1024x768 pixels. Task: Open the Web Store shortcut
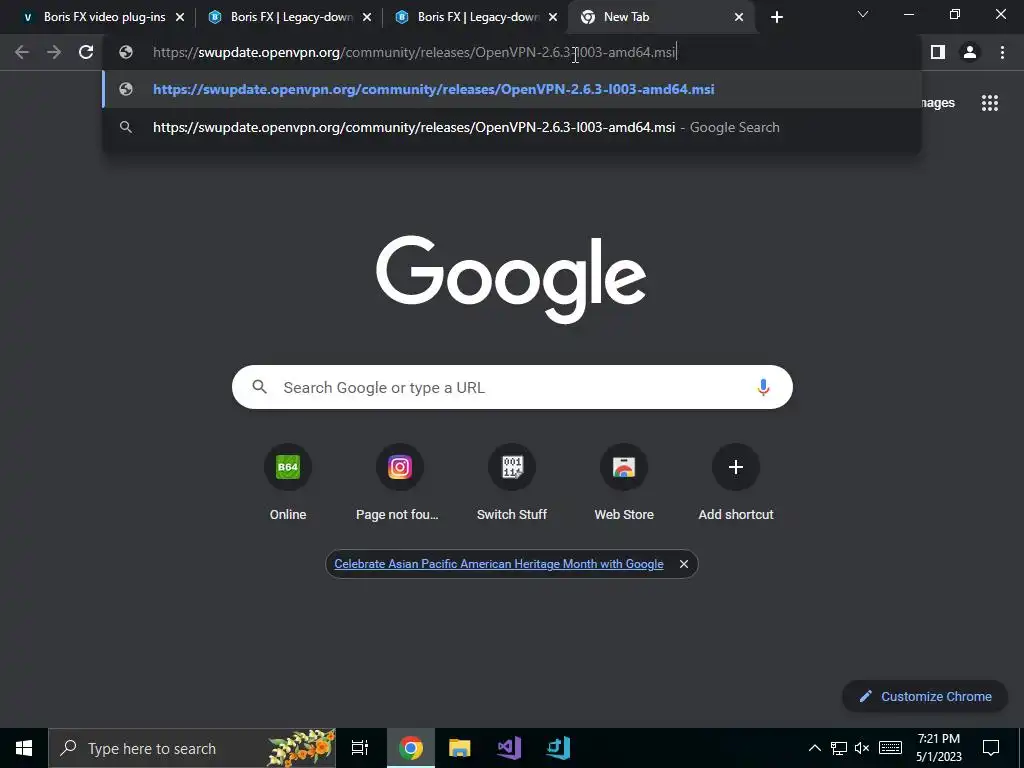(x=624, y=482)
